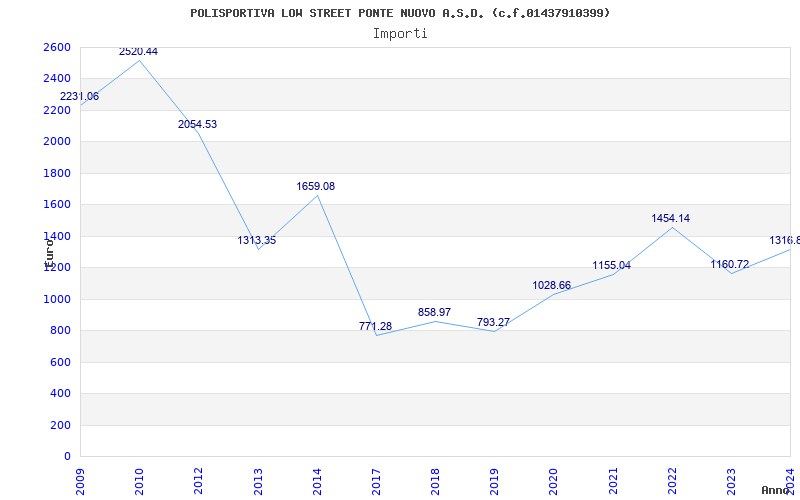Click x-axis year 2009
This screenshot has height=500, width=800.
click(80, 481)
